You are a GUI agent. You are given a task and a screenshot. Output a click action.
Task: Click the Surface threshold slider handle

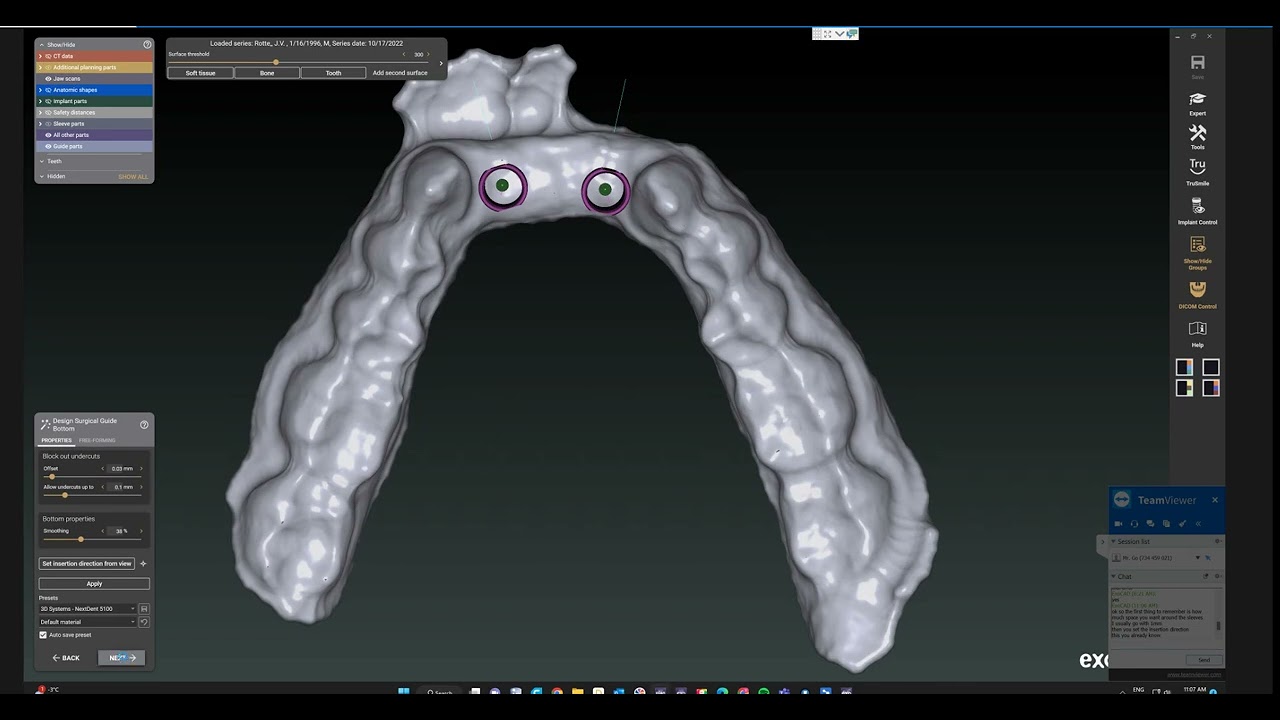pyautogui.click(x=276, y=62)
